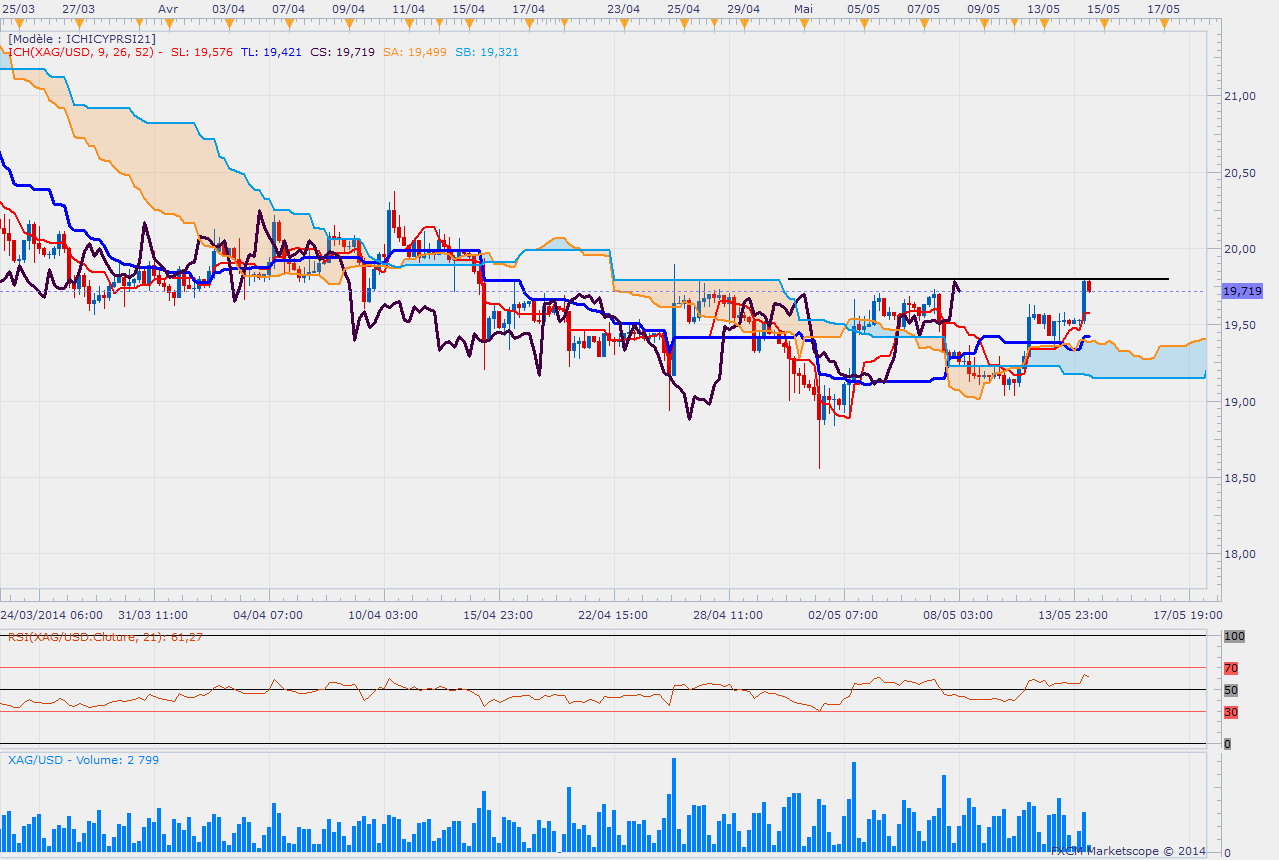The image size is (1279, 860).
Task: Click the "08/05 03:00" time axis label
Action: coord(958,615)
